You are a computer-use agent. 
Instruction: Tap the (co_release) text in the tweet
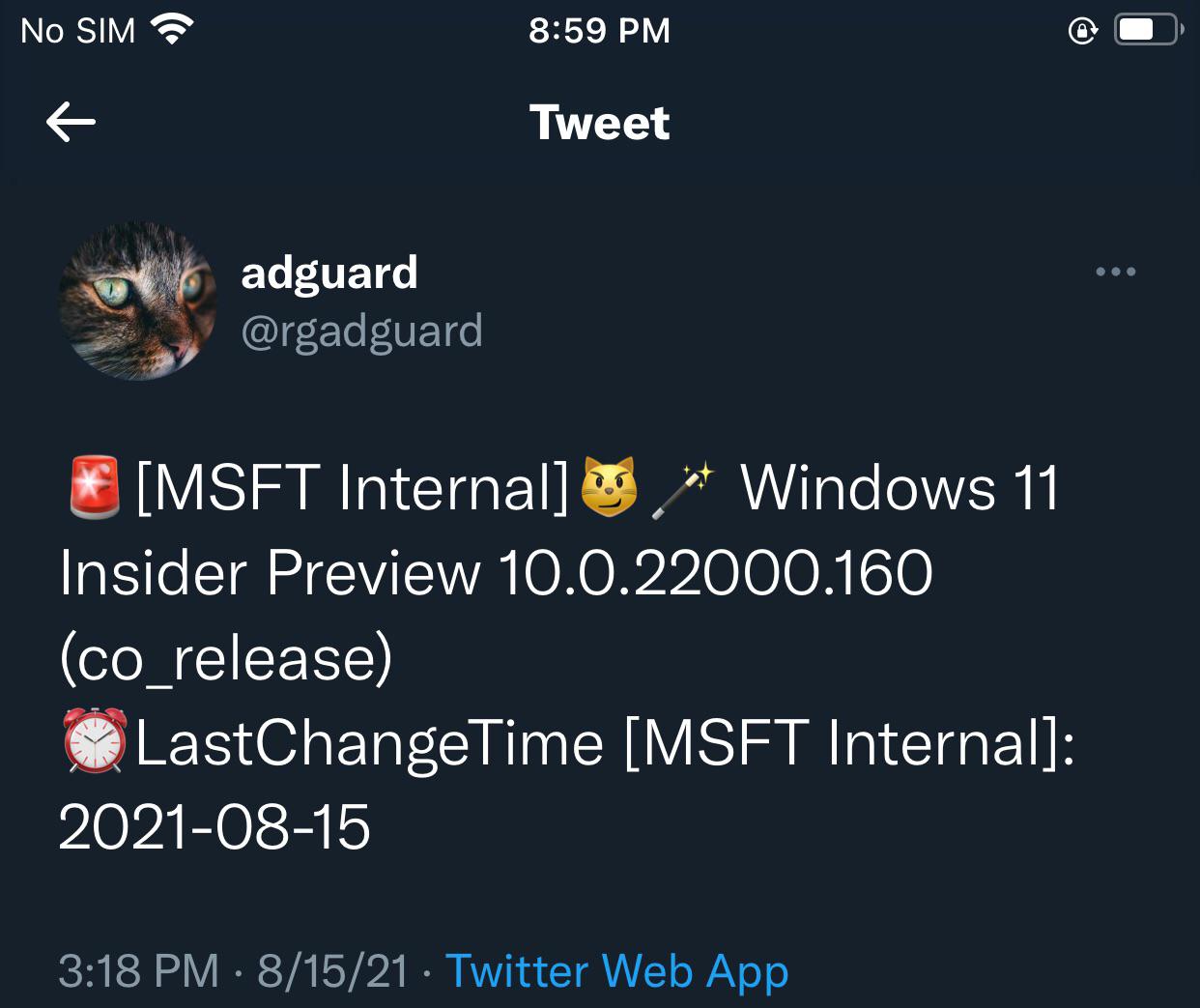(226, 658)
